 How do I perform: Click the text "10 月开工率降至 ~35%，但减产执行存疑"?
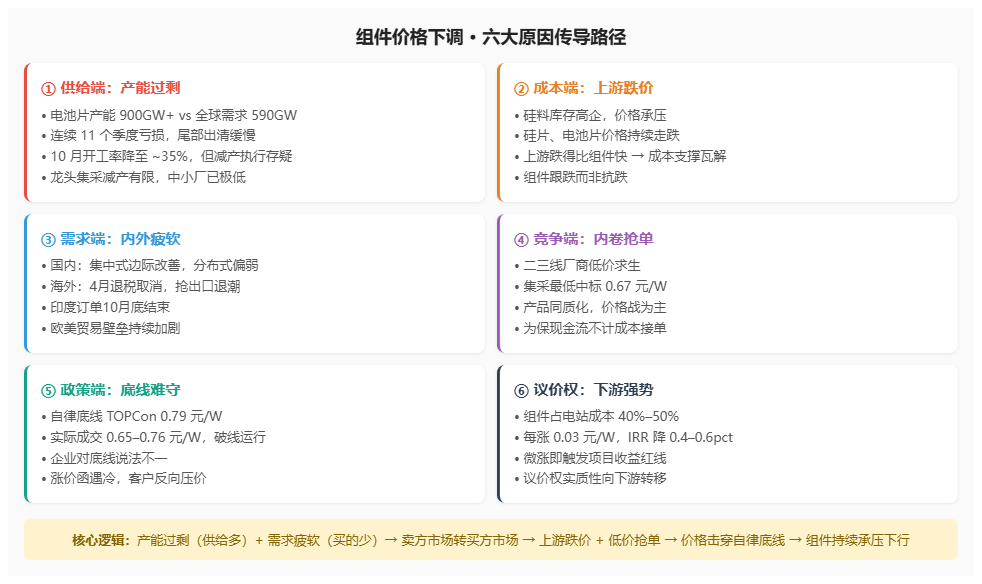point(167,156)
